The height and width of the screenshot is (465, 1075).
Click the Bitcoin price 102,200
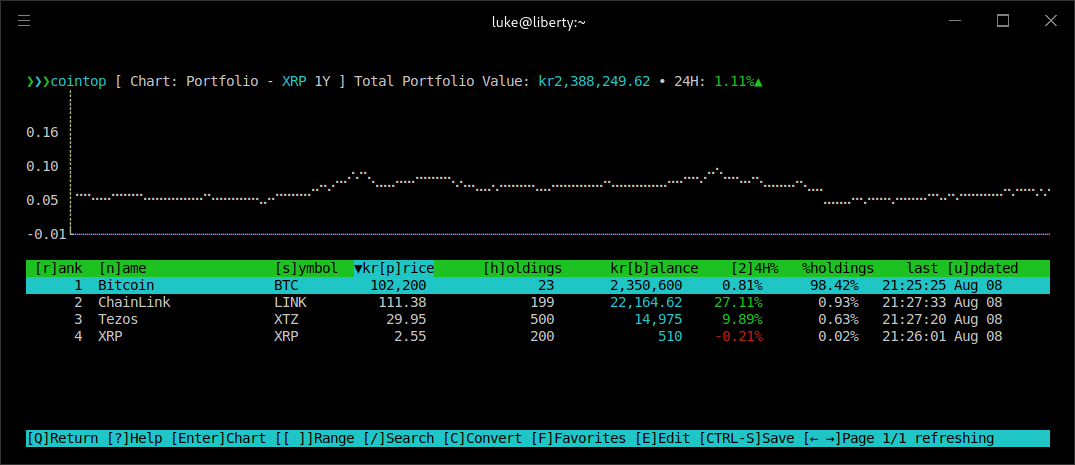tap(398, 285)
